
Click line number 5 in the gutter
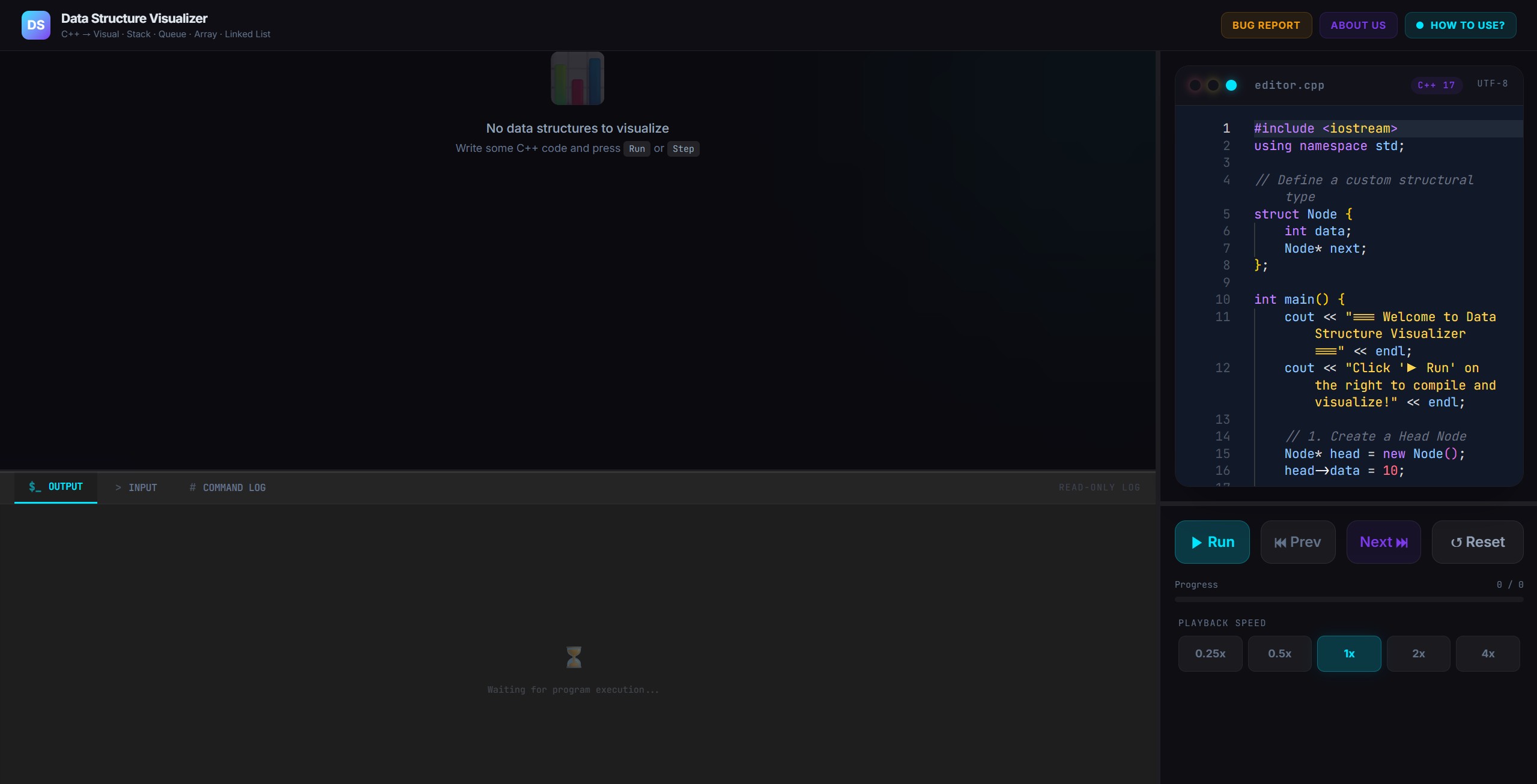(x=1226, y=214)
